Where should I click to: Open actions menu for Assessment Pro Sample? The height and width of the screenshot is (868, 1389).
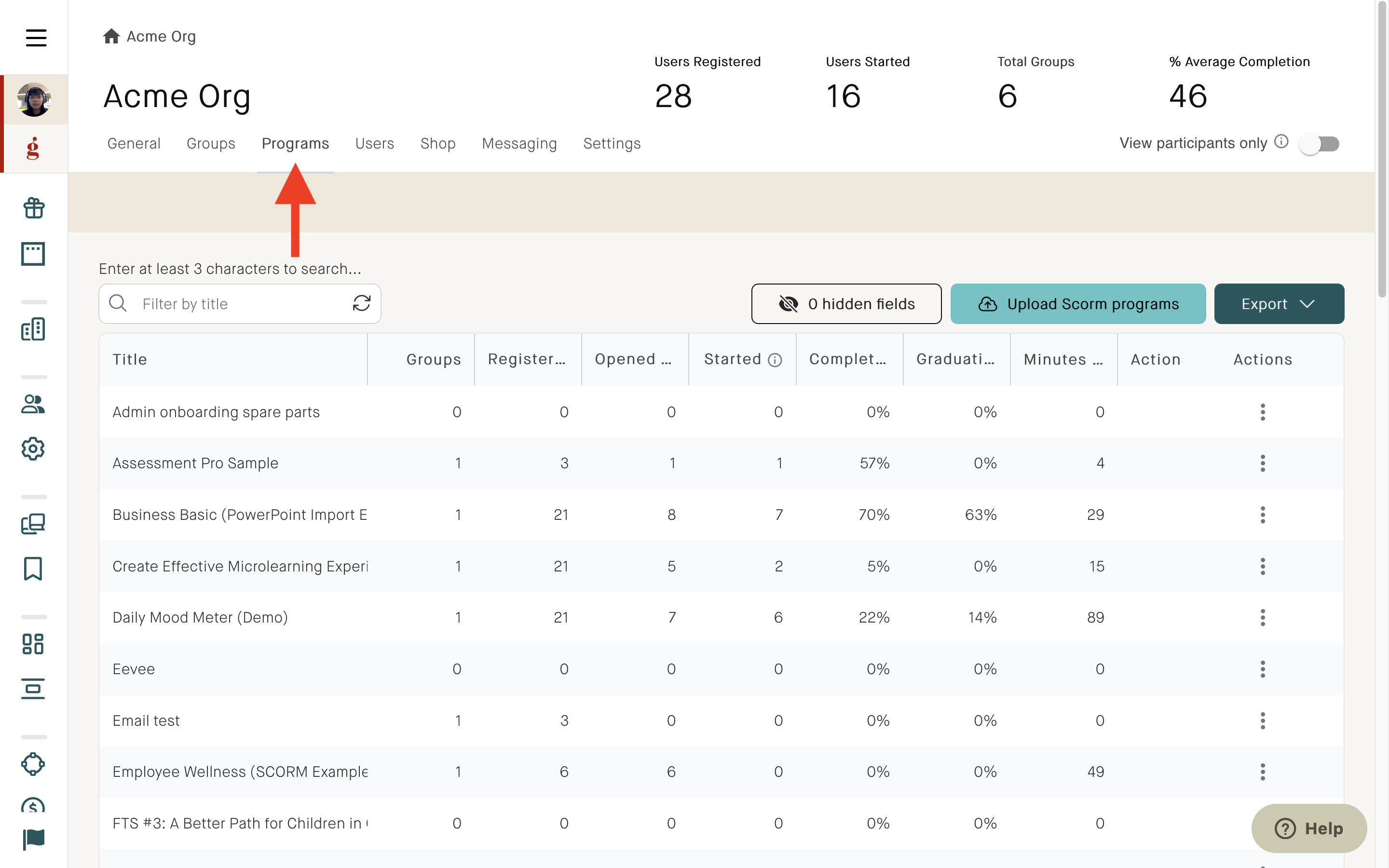click(1263, 463)
